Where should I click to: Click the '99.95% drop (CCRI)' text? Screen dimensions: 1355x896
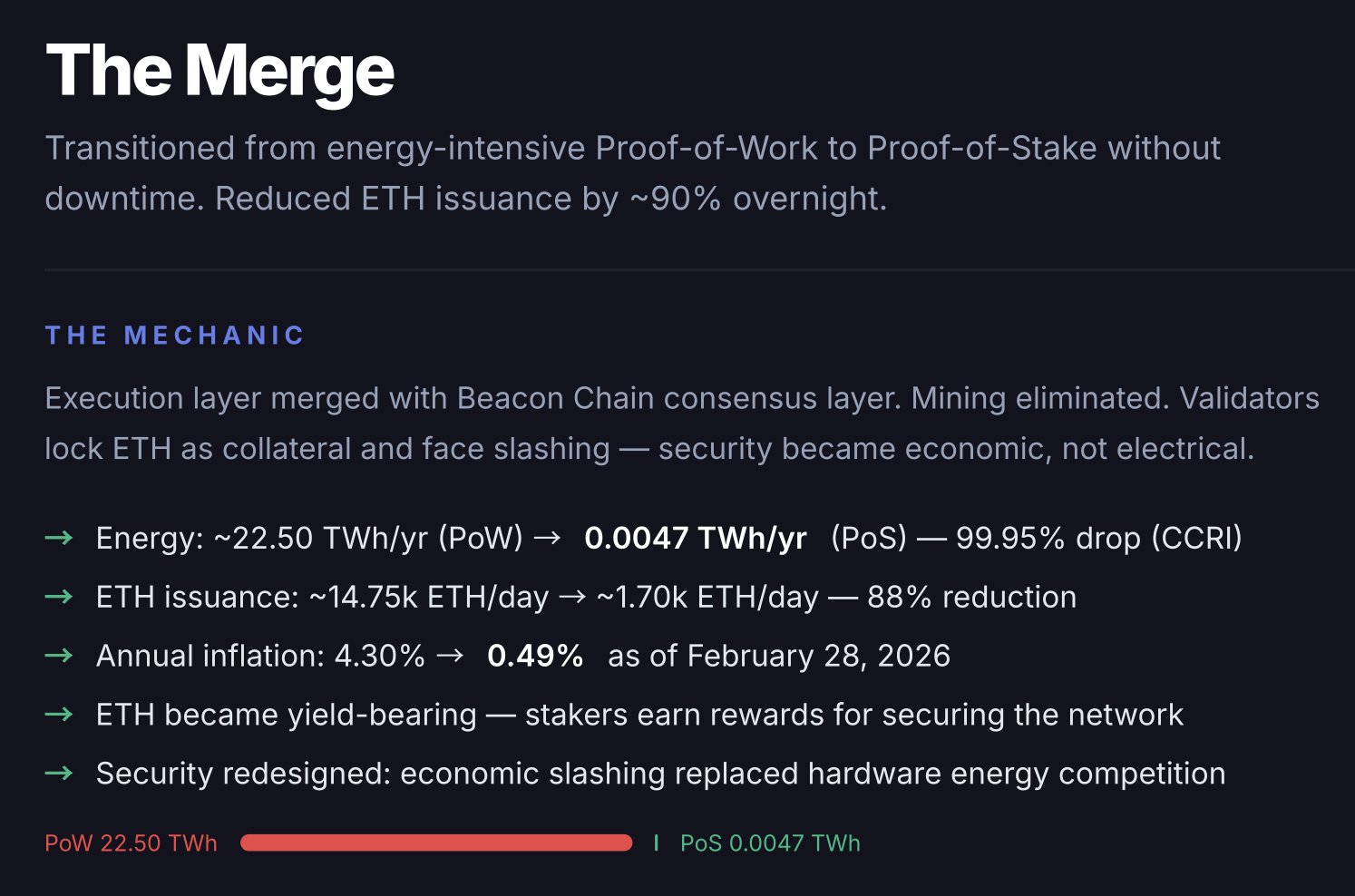coord(1098,538)
